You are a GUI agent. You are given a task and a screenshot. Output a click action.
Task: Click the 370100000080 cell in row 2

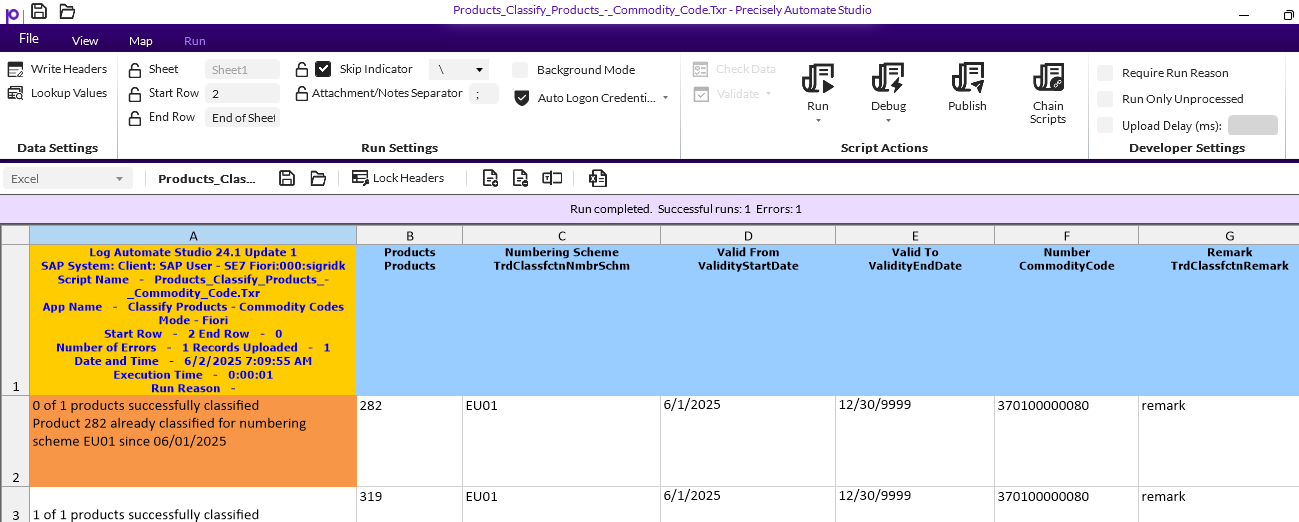[1066, 441]
